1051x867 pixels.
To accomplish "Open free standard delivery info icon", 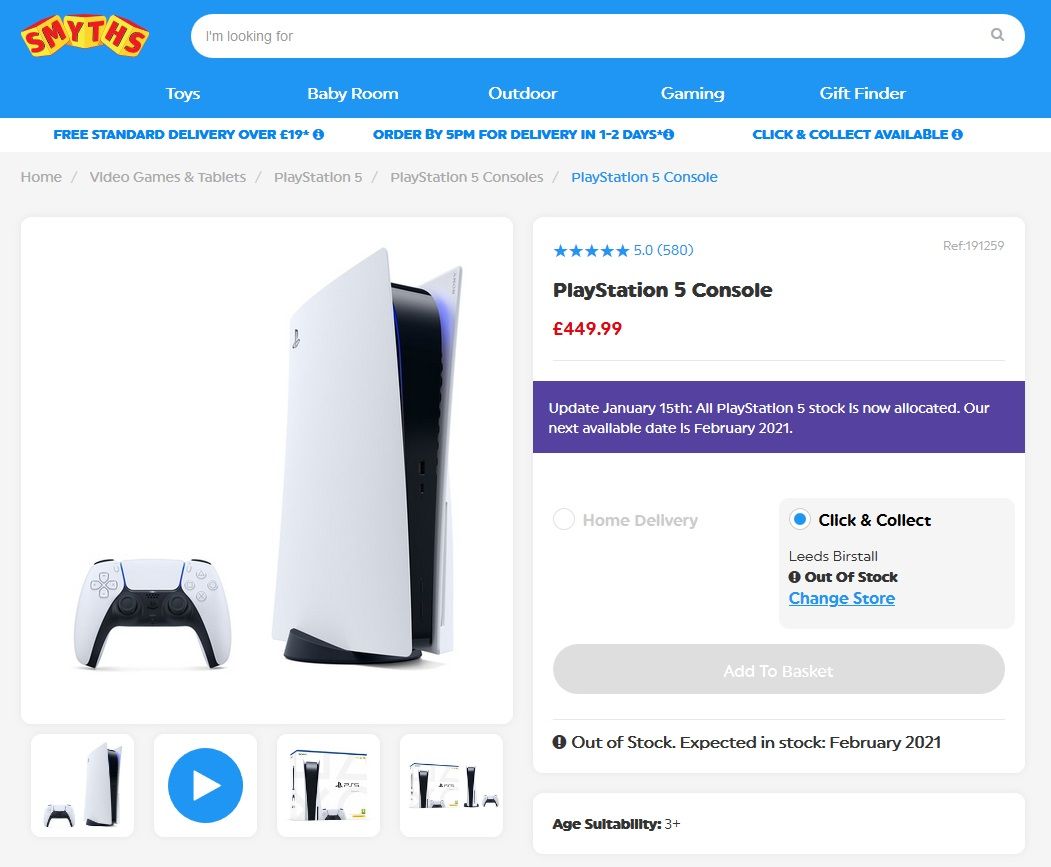I will (318, 134).
